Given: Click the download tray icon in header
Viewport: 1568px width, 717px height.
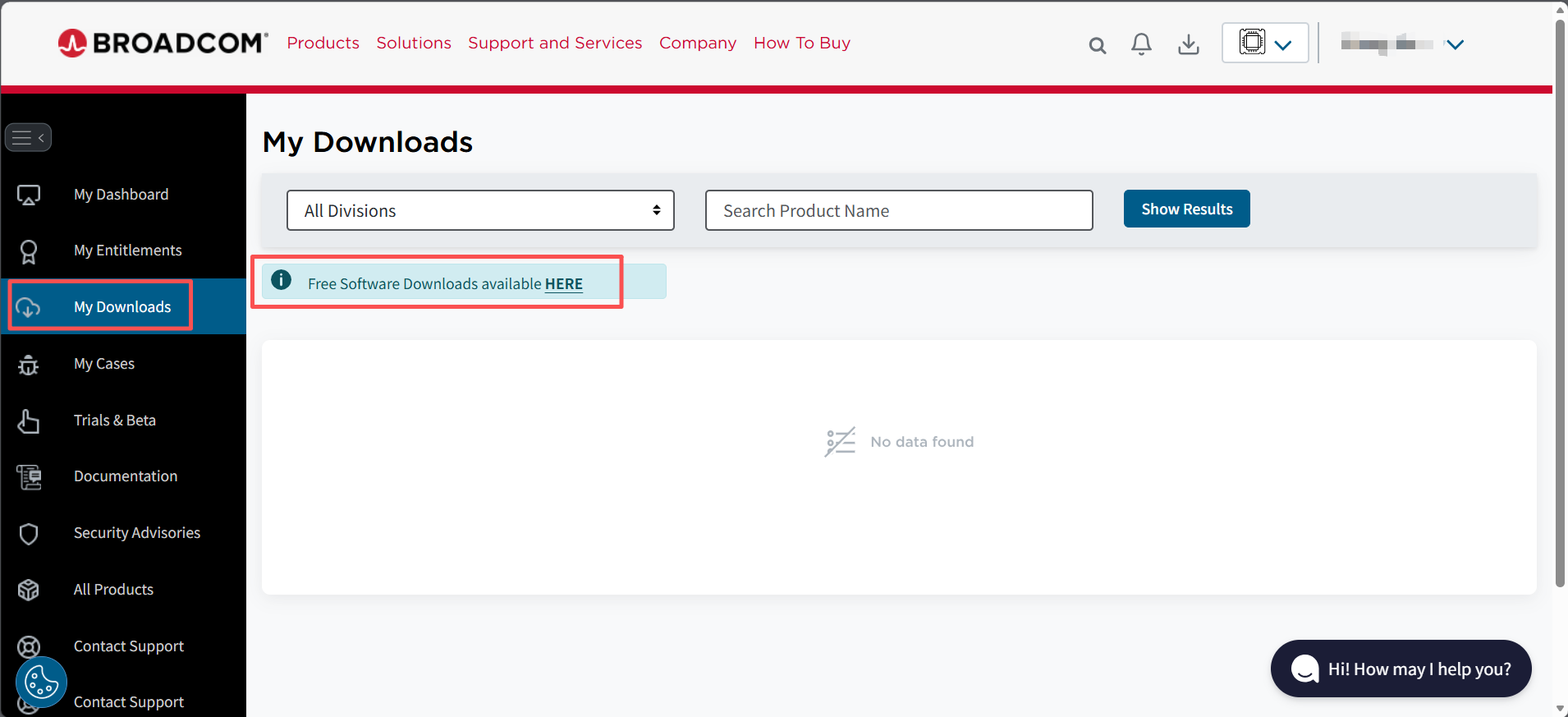Looking at the screenshot, I should [x=1188, y=44].
